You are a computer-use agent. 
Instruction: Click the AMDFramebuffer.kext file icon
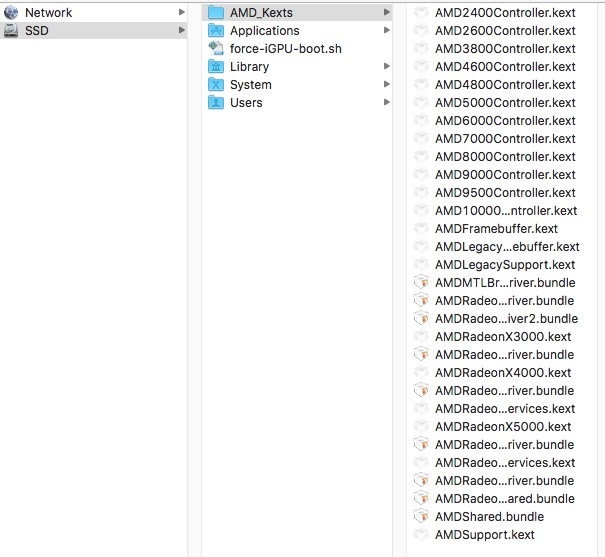tap(421, 229)
